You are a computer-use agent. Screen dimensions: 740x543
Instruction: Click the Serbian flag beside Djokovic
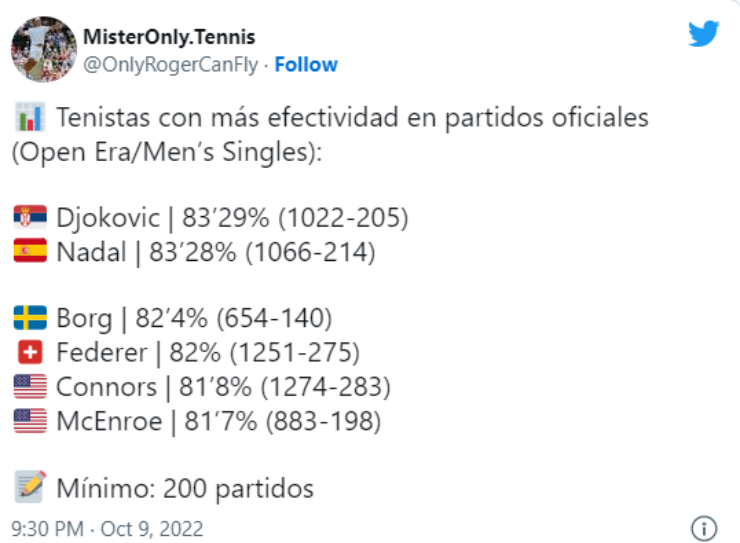pos(28,217)
